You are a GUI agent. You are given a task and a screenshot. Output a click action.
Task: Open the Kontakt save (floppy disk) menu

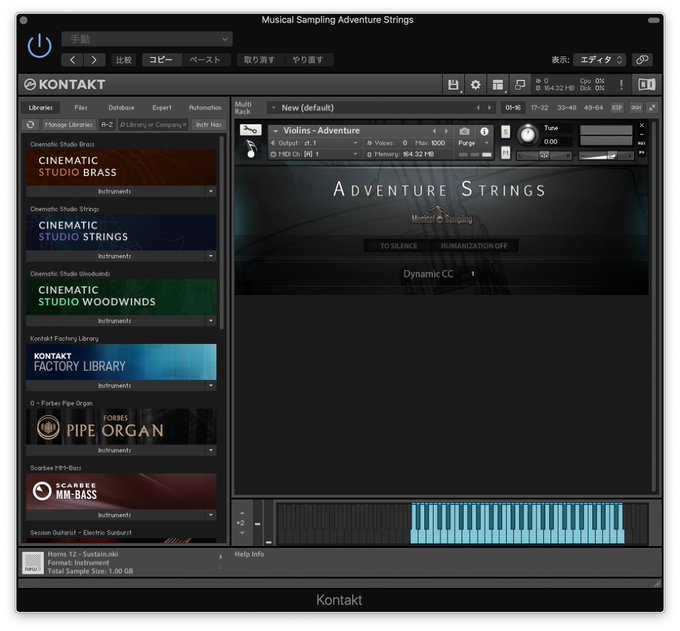click(453, 85)
